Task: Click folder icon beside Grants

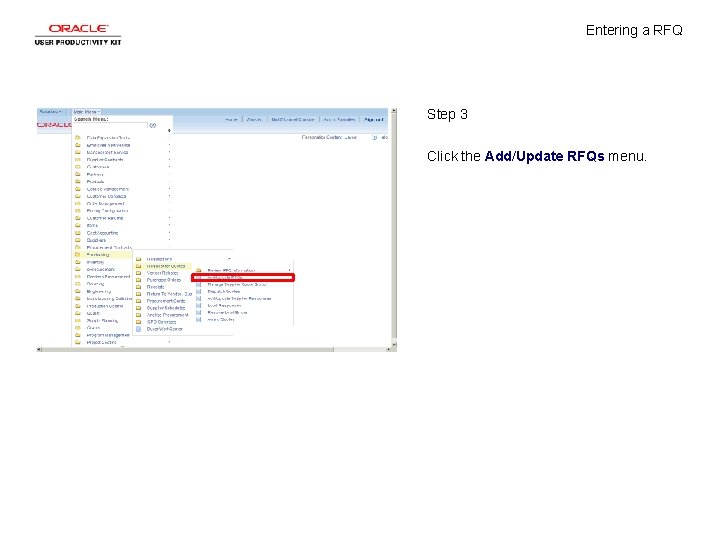Action: [x=78, y=328]
